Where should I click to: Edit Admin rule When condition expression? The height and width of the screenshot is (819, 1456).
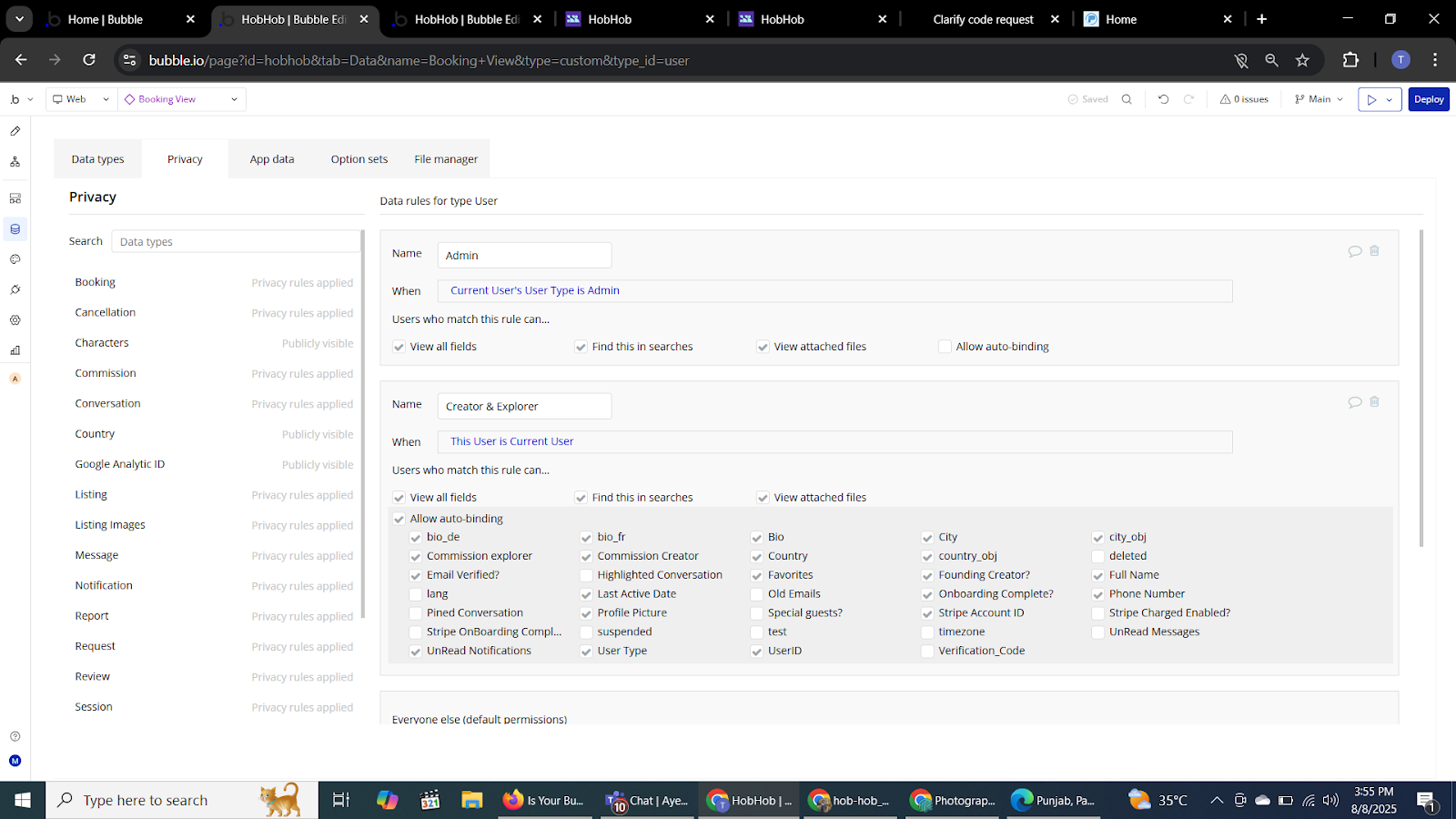coord(834,291)
